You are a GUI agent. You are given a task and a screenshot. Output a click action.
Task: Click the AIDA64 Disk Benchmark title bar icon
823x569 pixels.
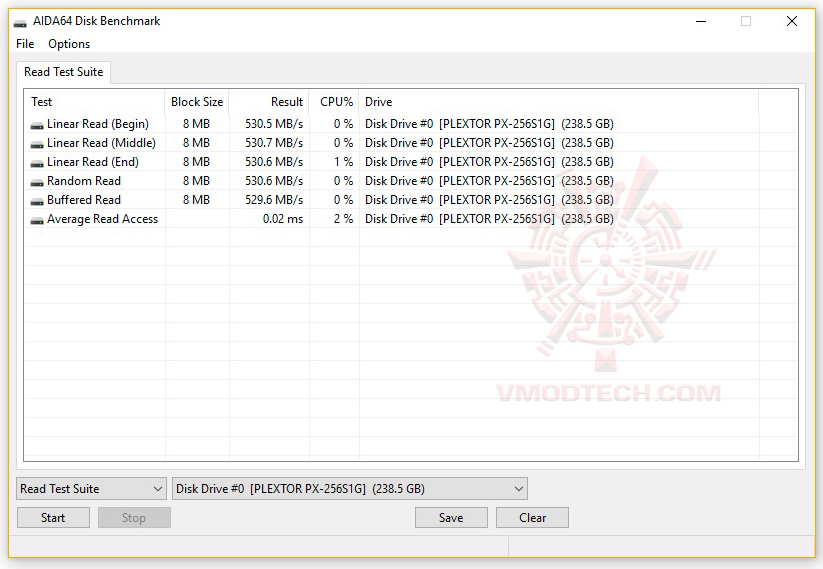(20, 23)
